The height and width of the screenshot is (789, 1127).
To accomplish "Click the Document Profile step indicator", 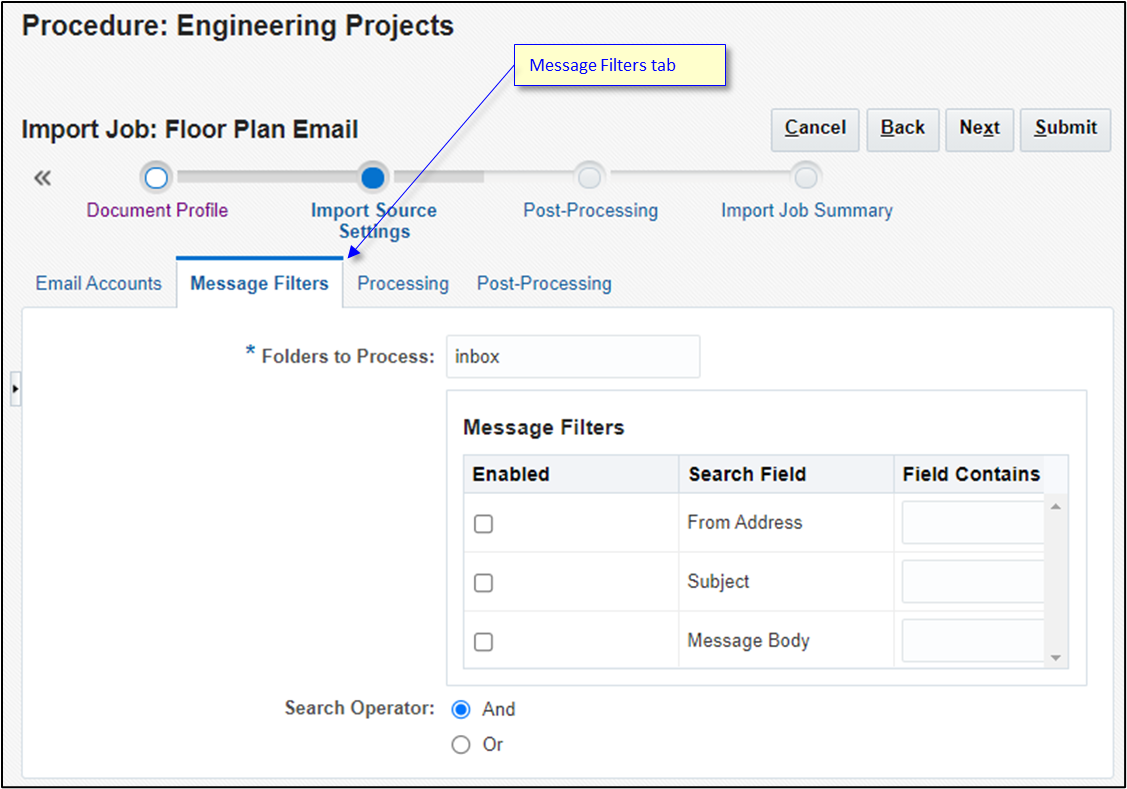I will pos(157,177).
